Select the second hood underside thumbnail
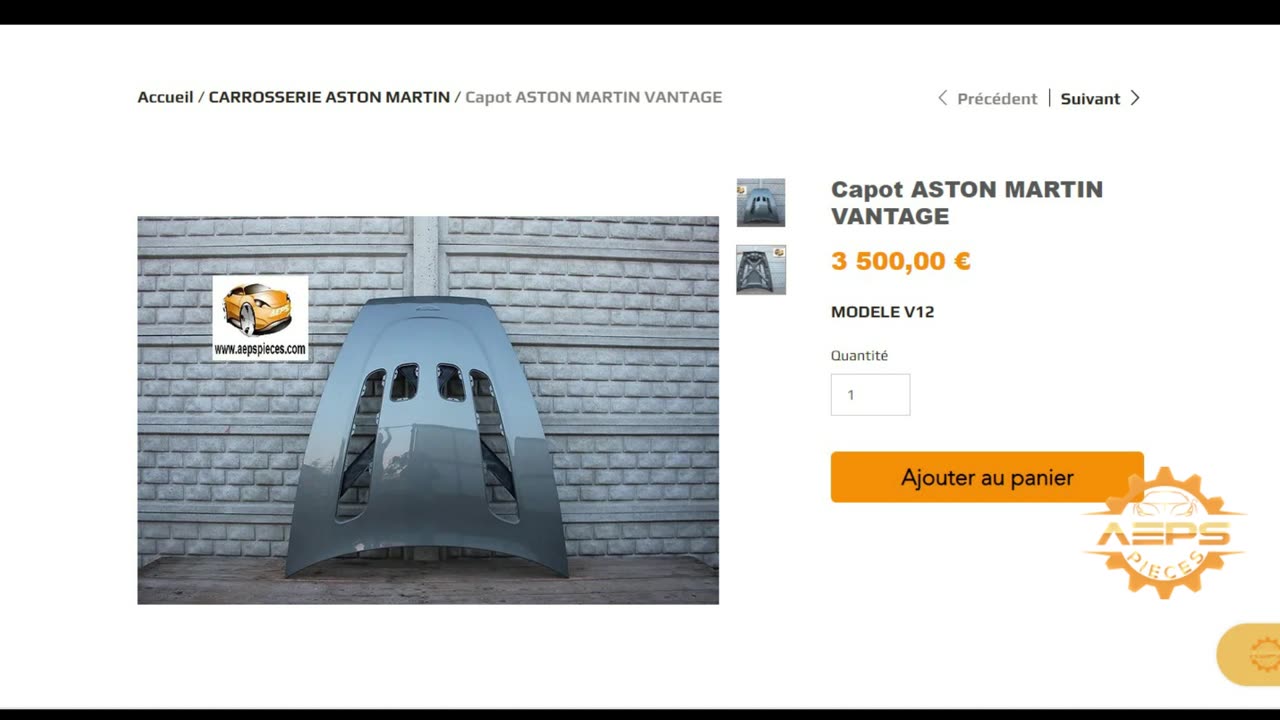The height and width of the screenshot is (720, 1280). tap(761, 270)
